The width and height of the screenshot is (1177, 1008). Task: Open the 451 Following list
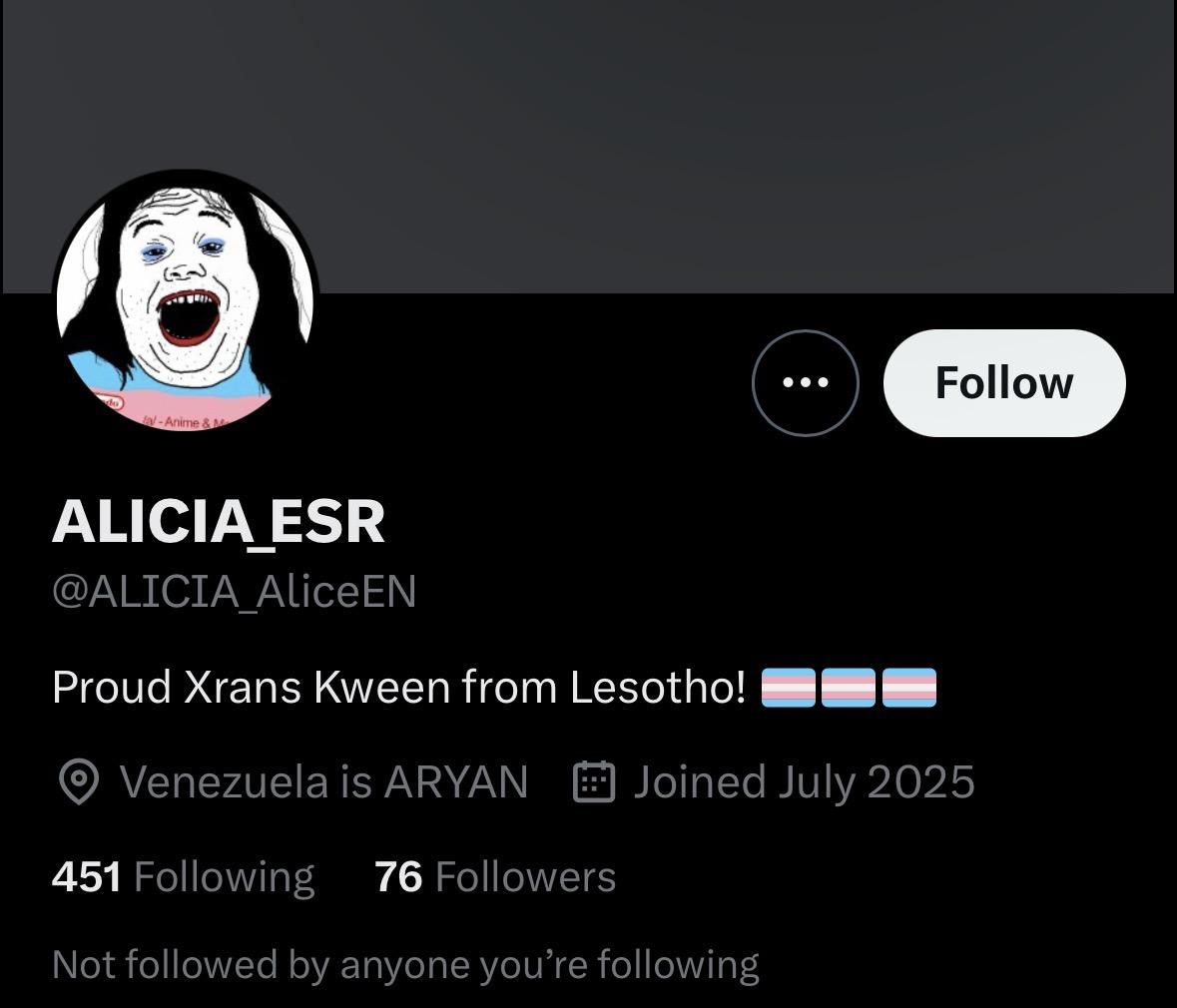pos(183,876)
